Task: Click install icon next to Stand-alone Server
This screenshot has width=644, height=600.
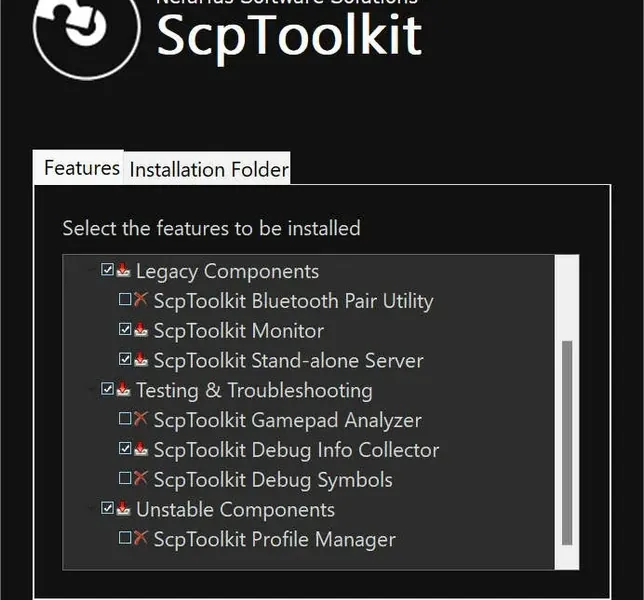Action: (x=141, y=359)
